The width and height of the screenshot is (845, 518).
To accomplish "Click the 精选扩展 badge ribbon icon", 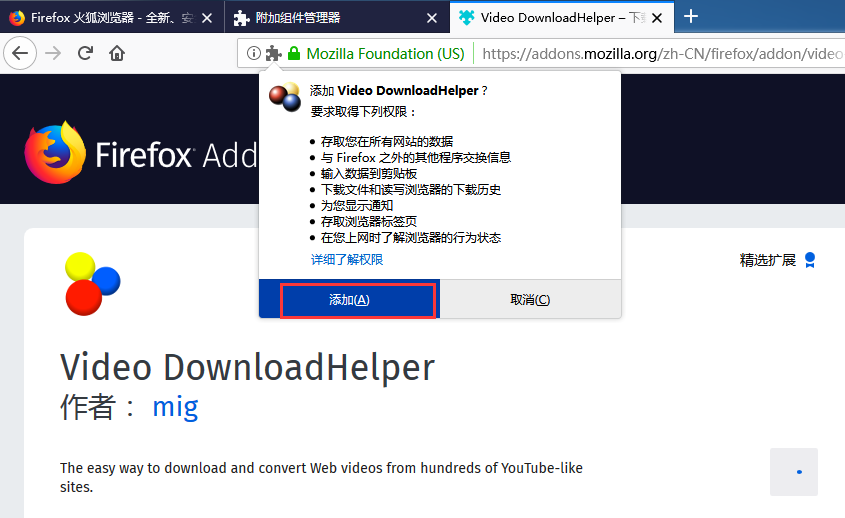I will tap(809, 260).
